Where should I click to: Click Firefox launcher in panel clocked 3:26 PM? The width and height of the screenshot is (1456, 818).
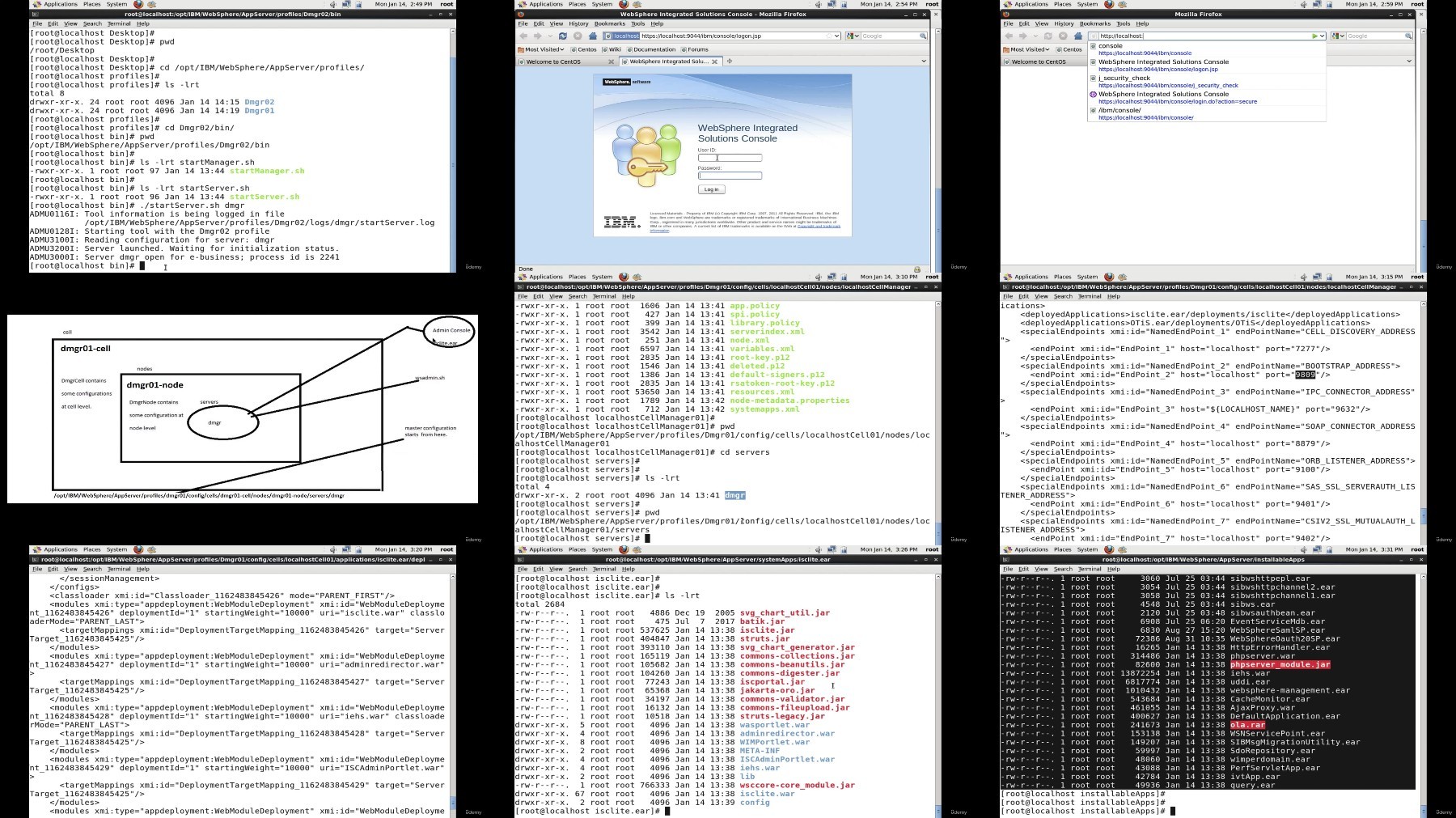click(624, 549)
